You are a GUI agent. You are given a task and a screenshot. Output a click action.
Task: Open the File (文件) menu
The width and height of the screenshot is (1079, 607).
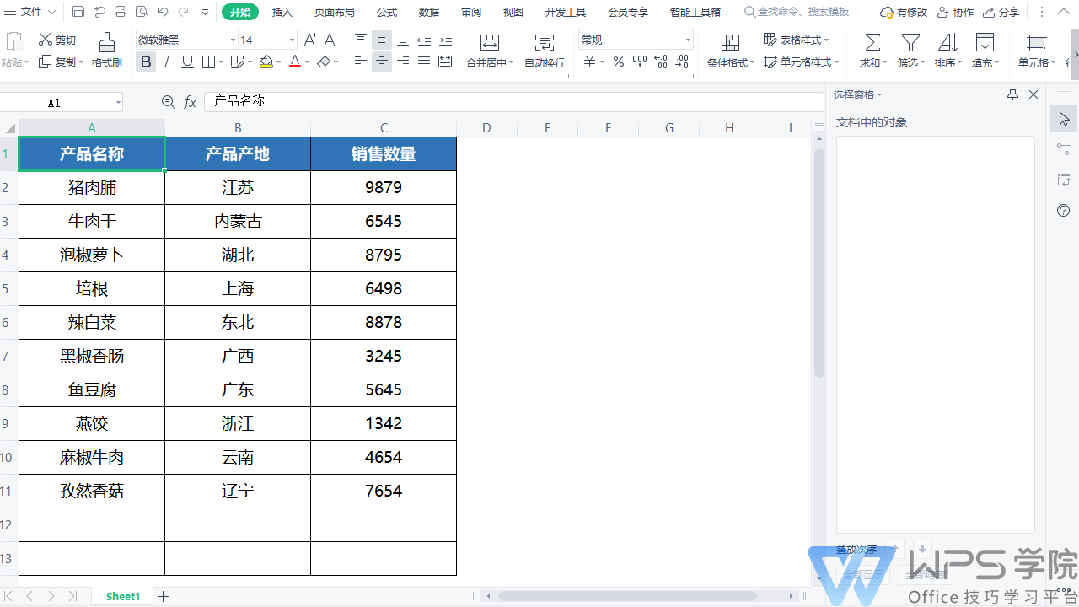(30, 12)
